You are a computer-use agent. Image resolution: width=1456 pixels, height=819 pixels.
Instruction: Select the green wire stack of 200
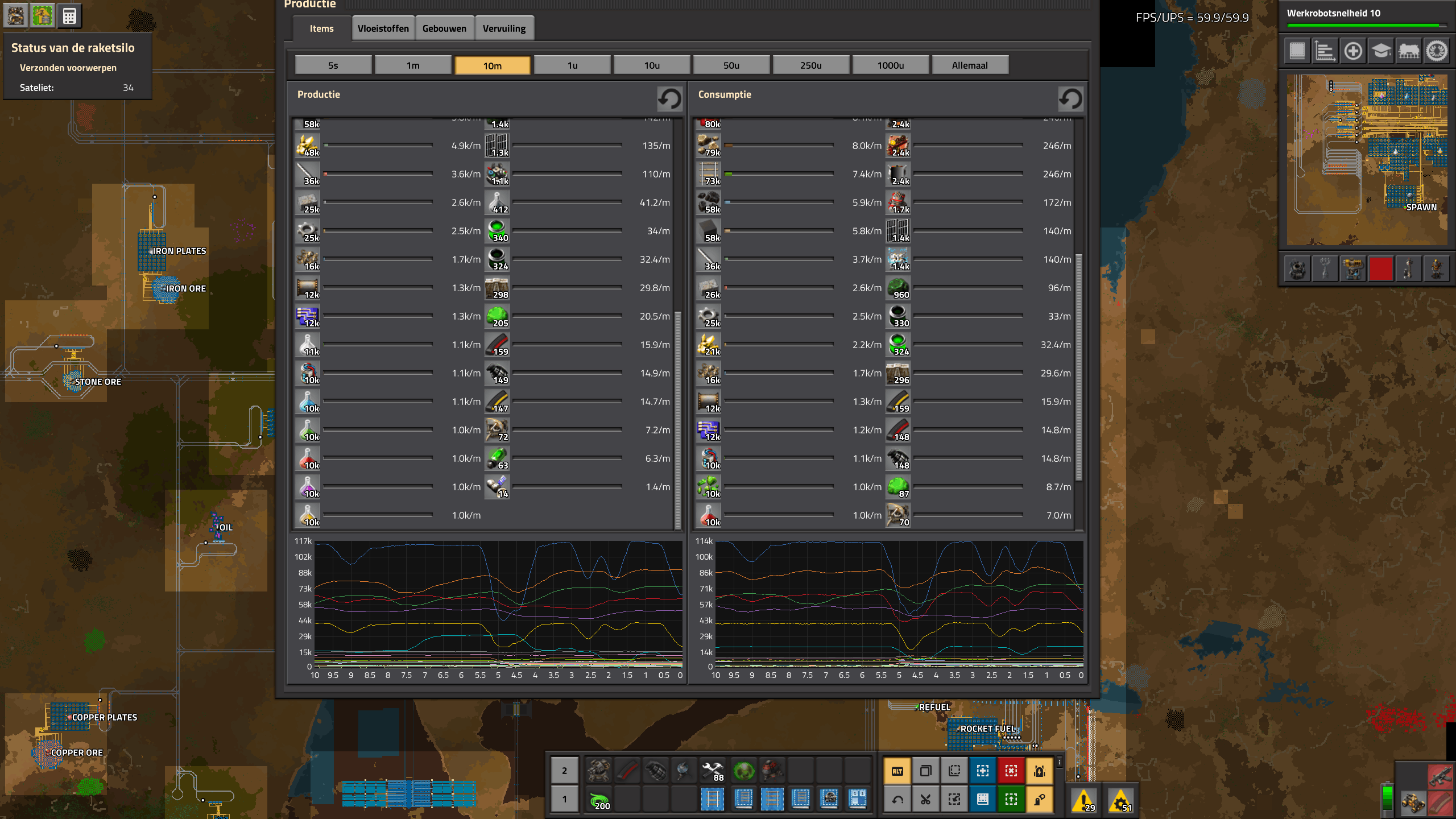[x=599, y=800]
